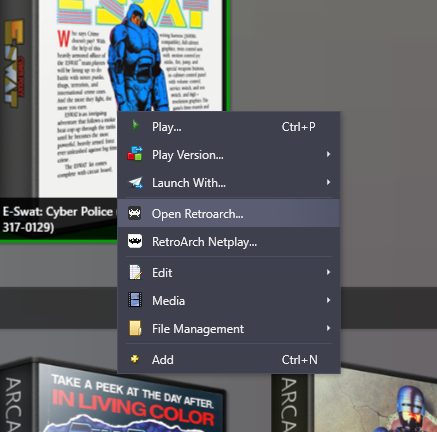Viewport: 437px width, 432px height.
Task: Click the green Play arrow icon
Action: tap(135, 126)
